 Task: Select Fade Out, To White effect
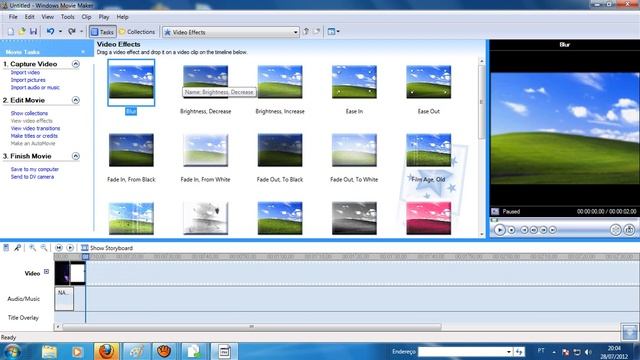pos(354,150)
